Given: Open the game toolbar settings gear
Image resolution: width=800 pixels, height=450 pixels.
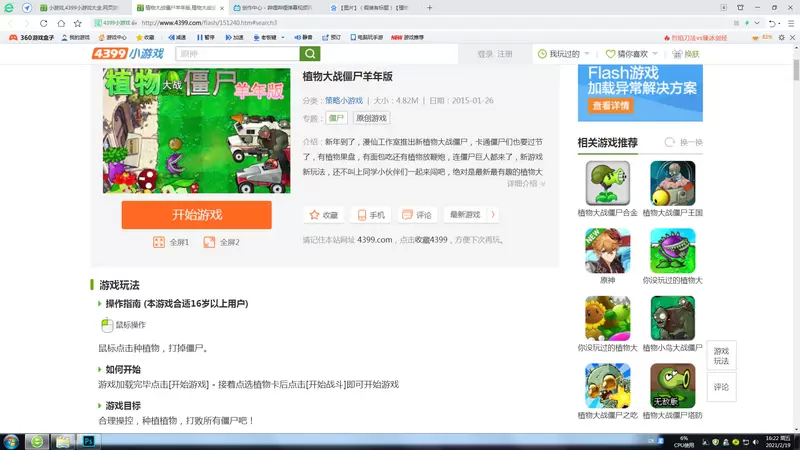Looking at the screenshot, I should click(x=781, y=37).
